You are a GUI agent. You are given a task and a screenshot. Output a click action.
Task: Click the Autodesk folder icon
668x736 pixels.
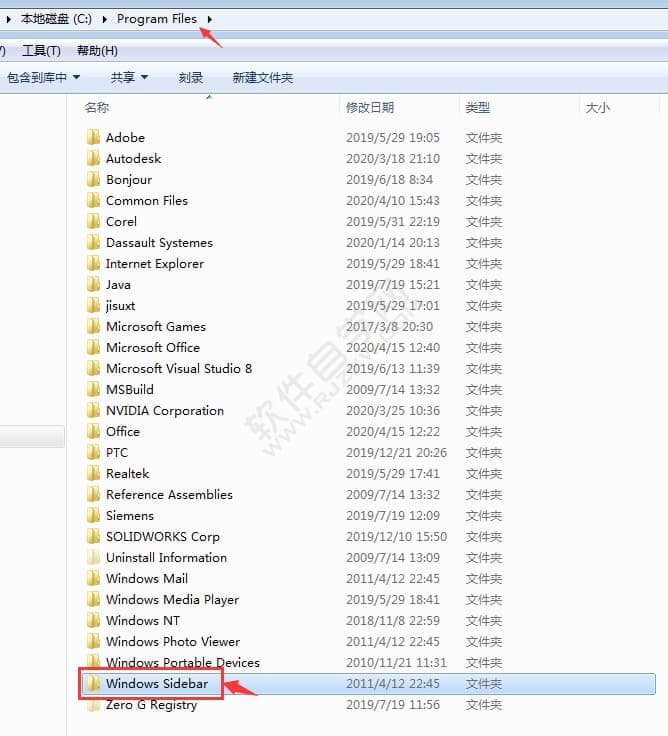93,158
